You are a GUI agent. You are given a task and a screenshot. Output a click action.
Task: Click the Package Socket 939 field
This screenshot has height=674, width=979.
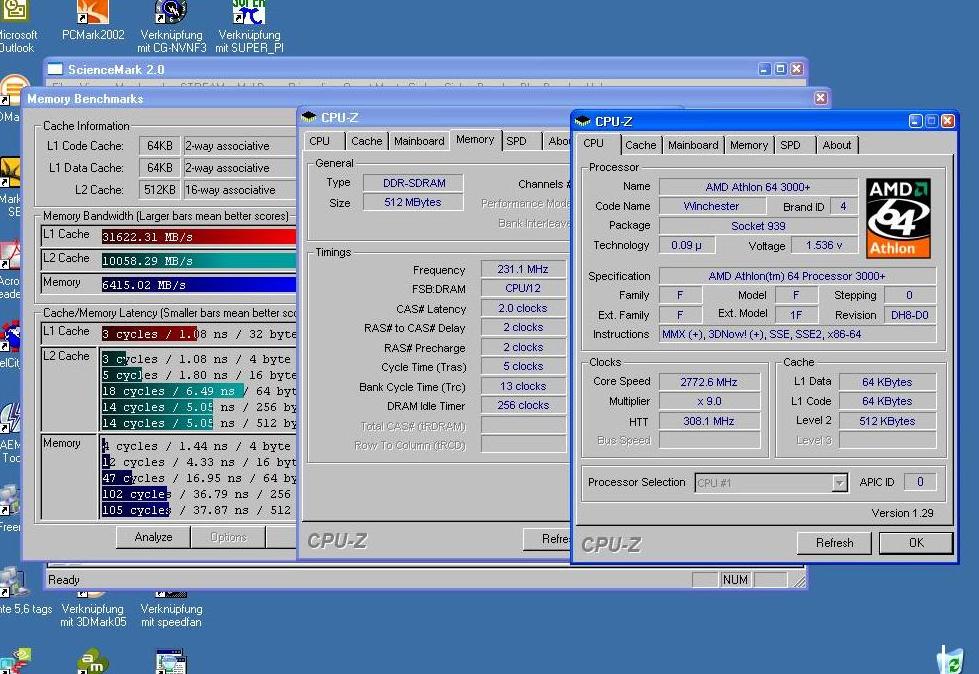coord(759,226)
